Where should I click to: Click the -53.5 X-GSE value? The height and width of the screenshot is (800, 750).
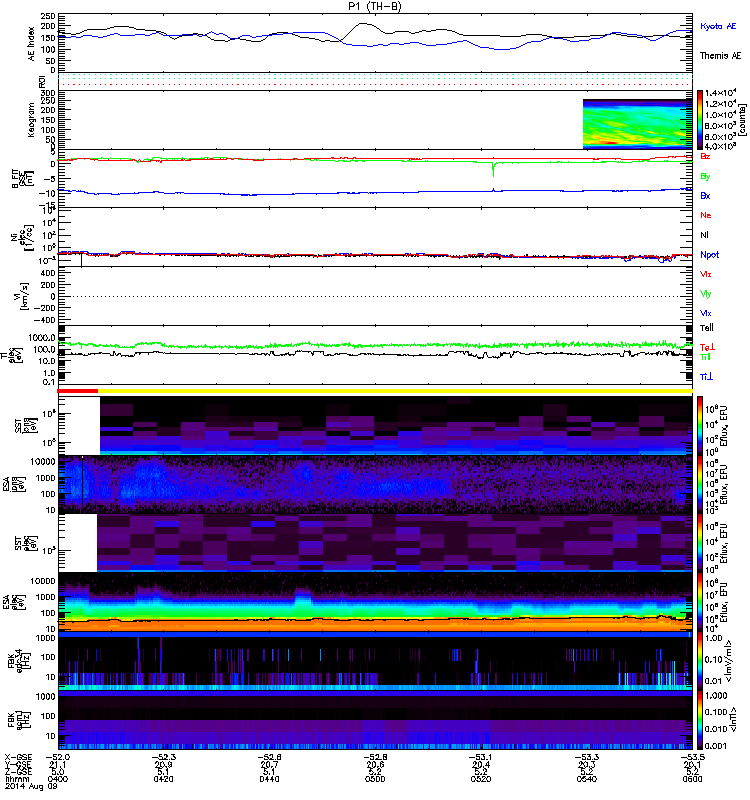pos(693,757)
